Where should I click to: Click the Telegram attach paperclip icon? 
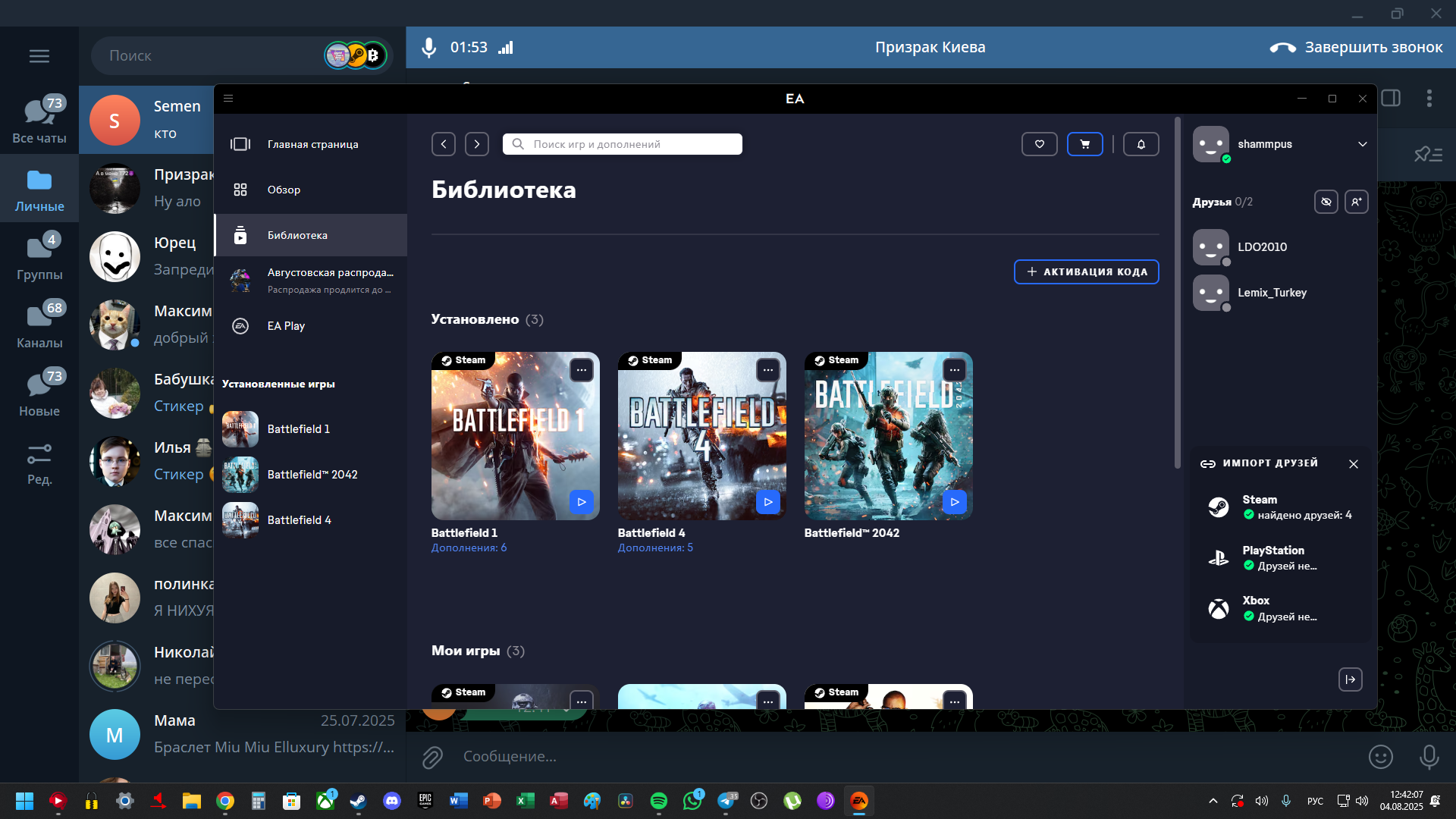[432, 757]
